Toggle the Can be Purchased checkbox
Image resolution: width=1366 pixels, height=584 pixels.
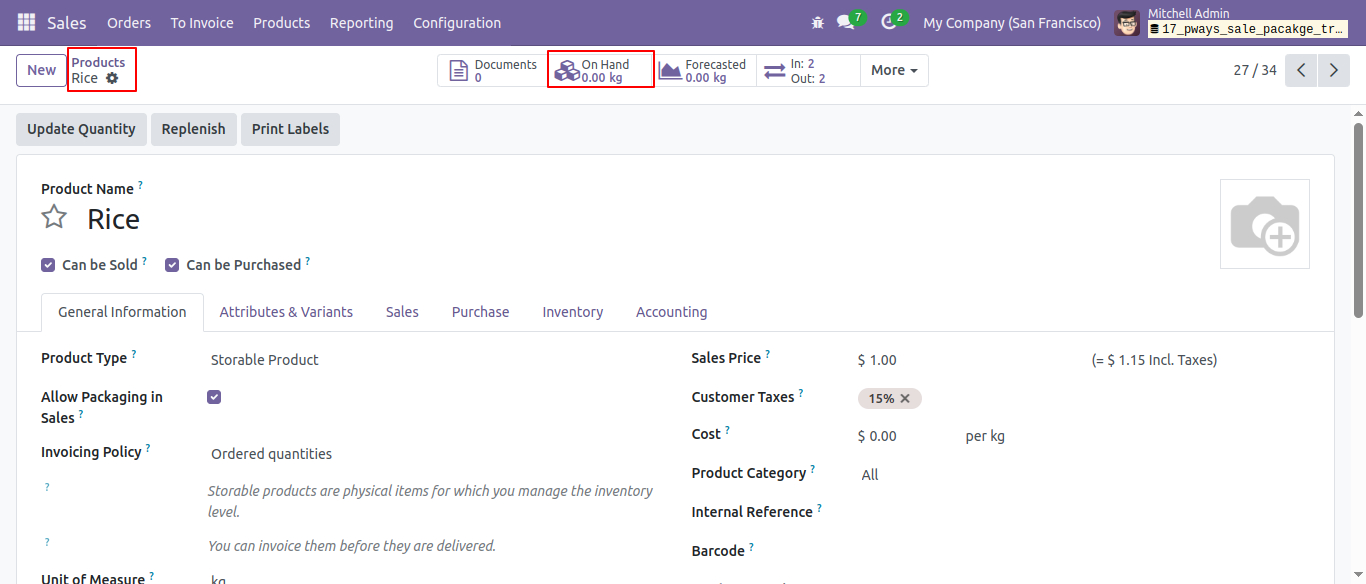tap(172, 265)
